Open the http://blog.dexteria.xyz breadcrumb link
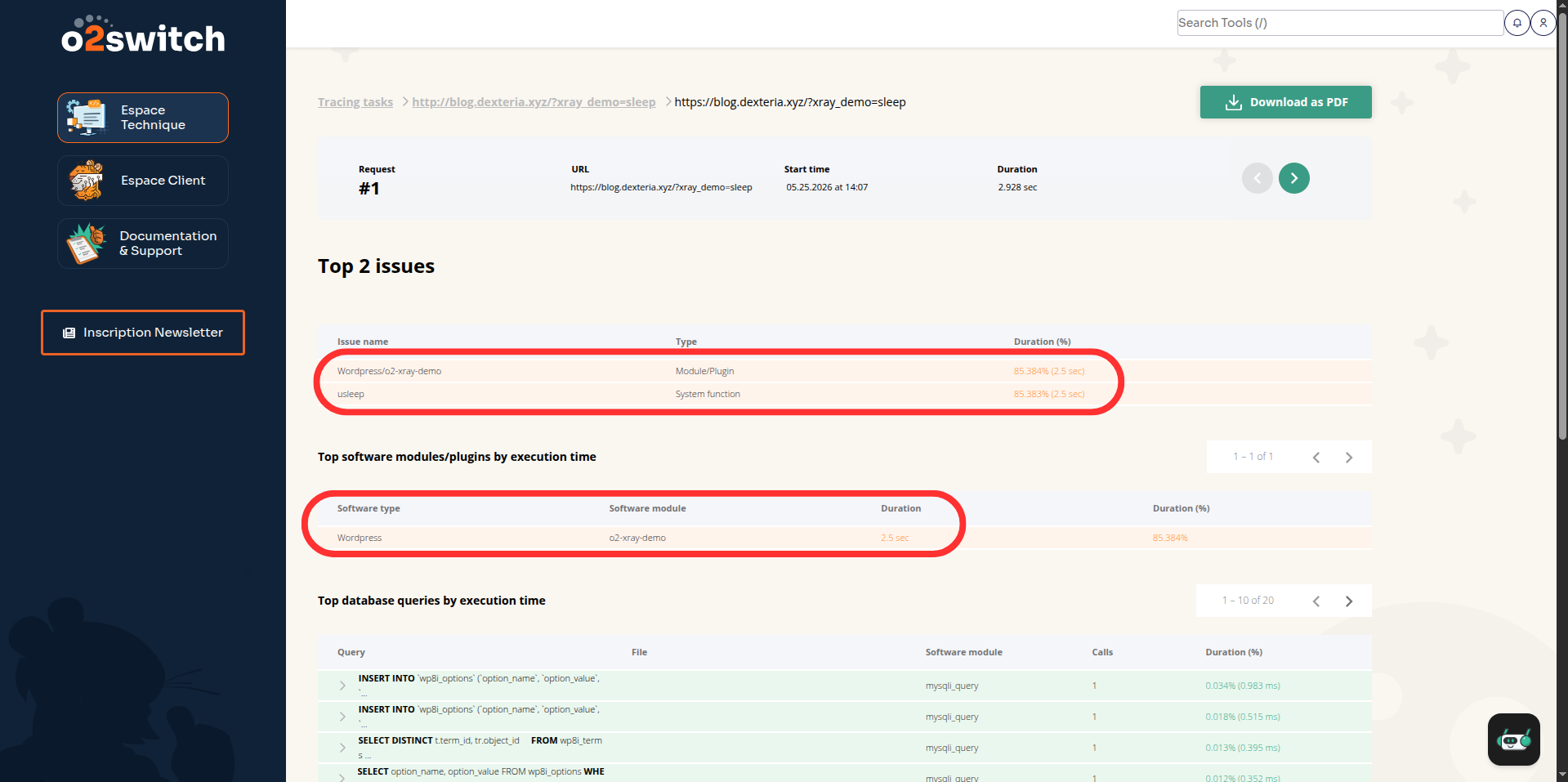 click(x=534, y=102)
